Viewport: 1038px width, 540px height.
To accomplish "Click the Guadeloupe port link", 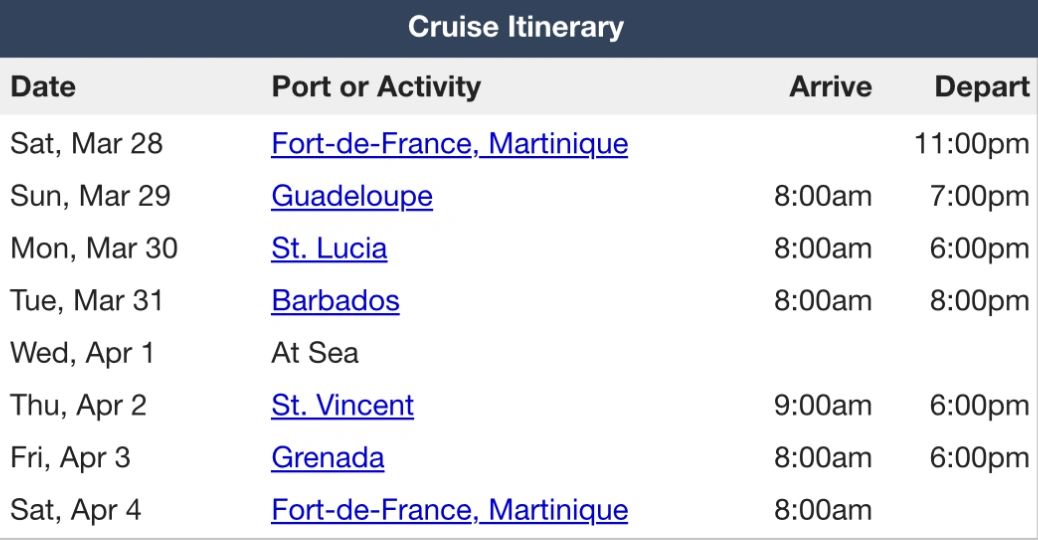I will click(351, 196).
